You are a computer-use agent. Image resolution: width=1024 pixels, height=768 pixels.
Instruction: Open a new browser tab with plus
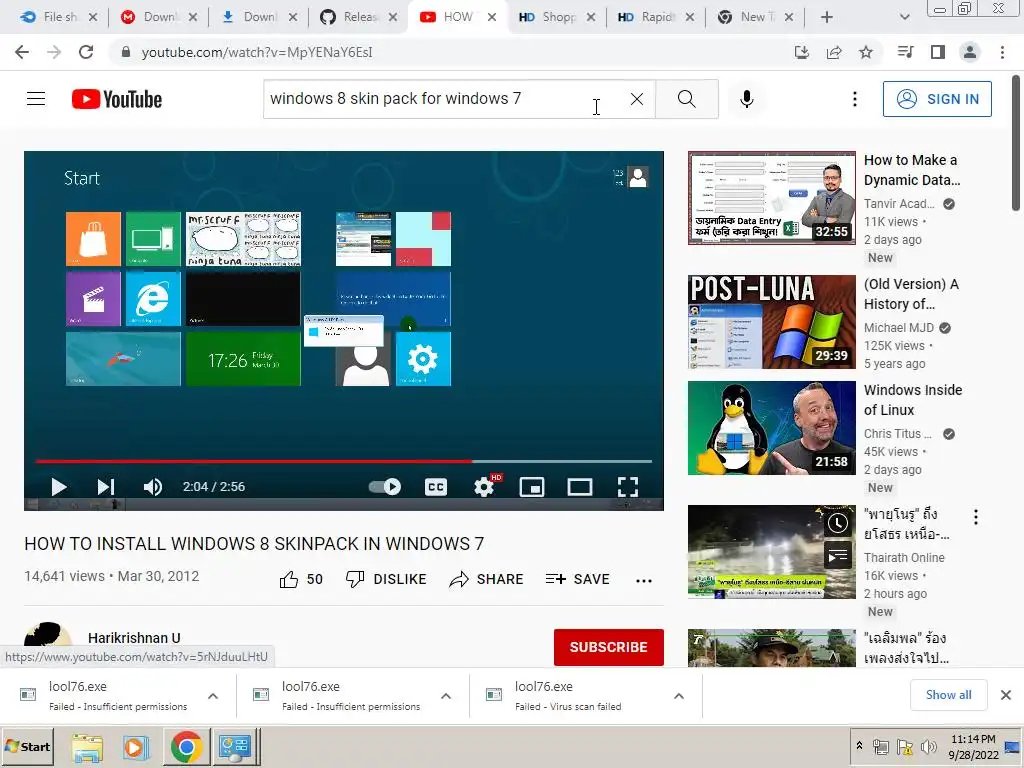[x=827, y=17]
